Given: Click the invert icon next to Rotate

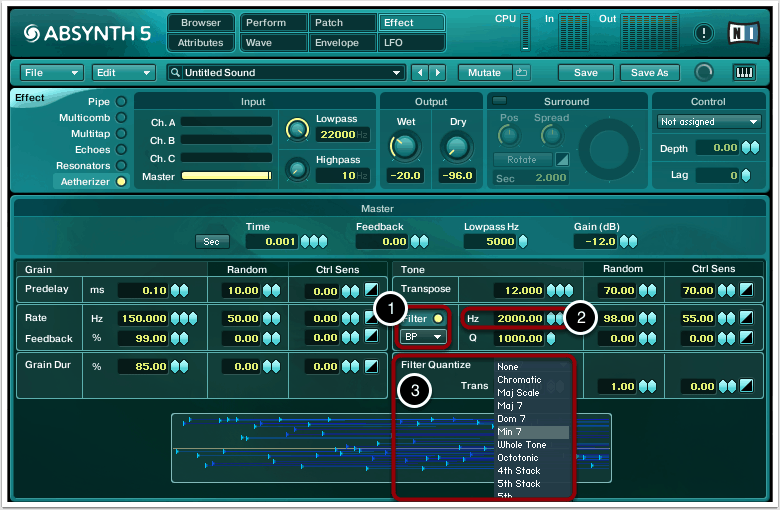Looking at the screenshot, I should click(x=562, y=160).
